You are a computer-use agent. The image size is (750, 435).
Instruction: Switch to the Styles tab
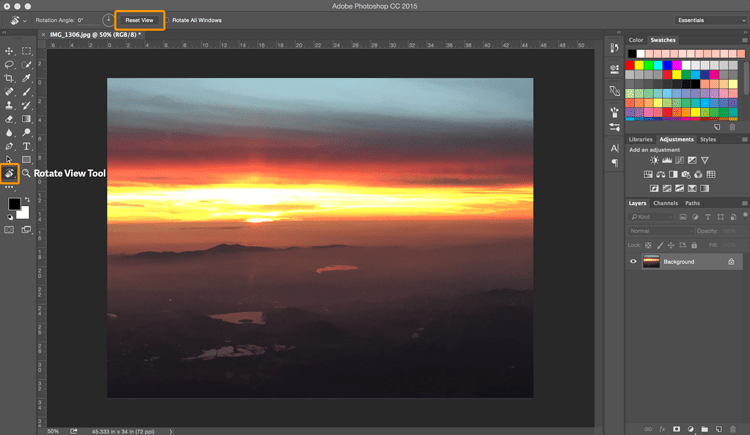708,139
